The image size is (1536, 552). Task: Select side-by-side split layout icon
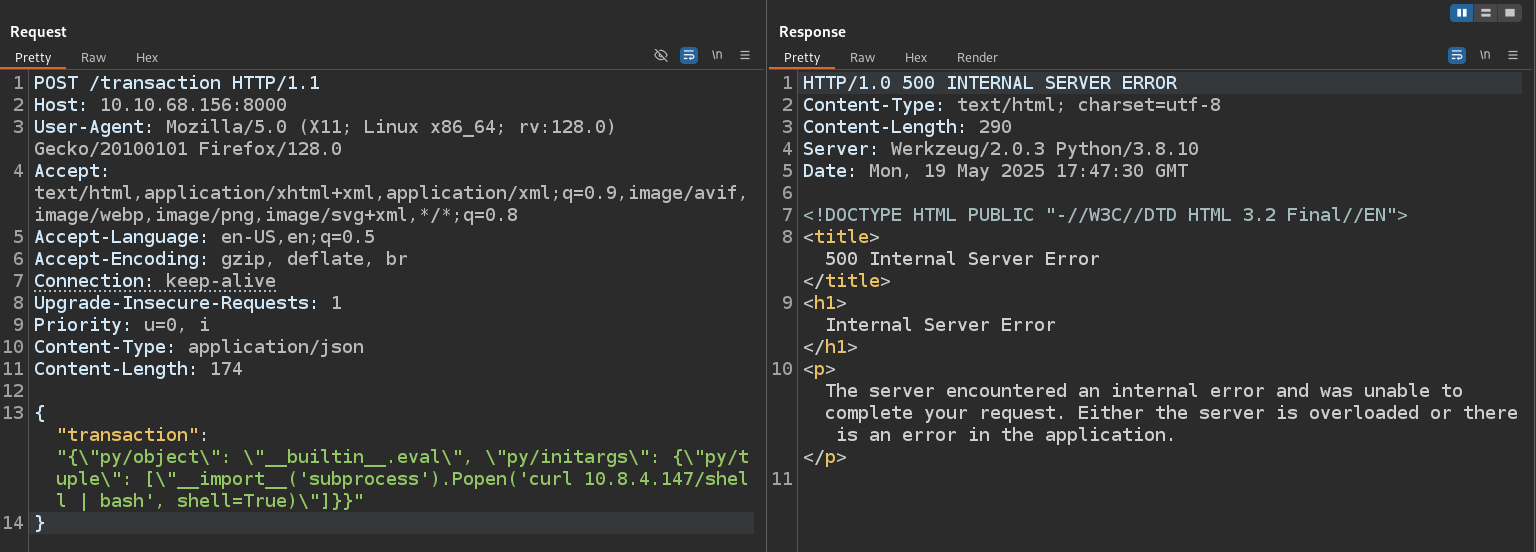coord(1462,13)
